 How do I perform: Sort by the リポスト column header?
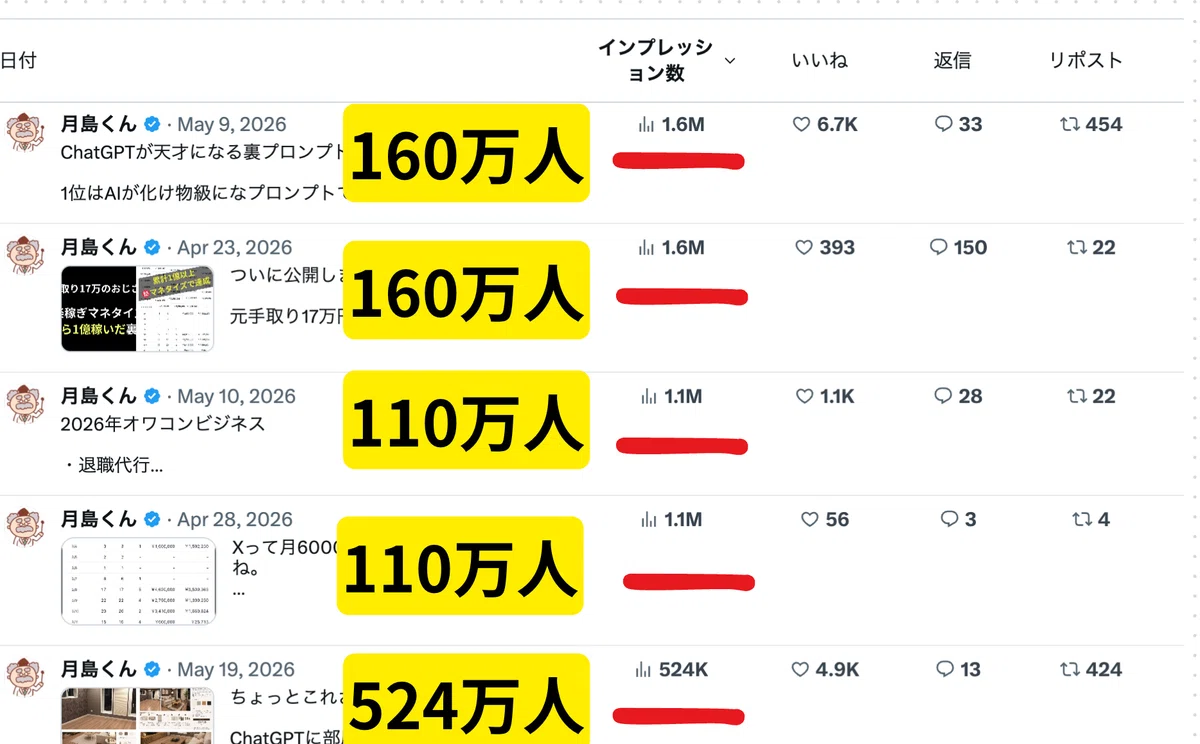click(1086, 61)
